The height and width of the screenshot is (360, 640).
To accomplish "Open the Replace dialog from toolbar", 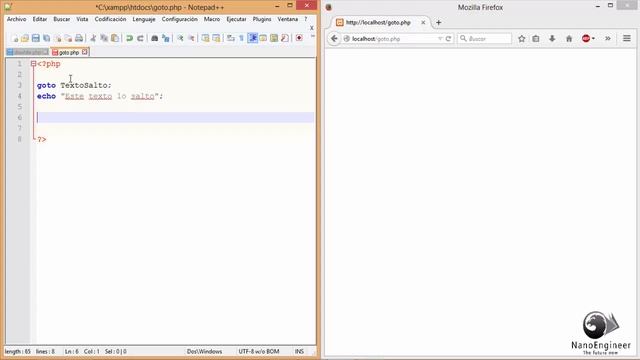I will [165, 38].
